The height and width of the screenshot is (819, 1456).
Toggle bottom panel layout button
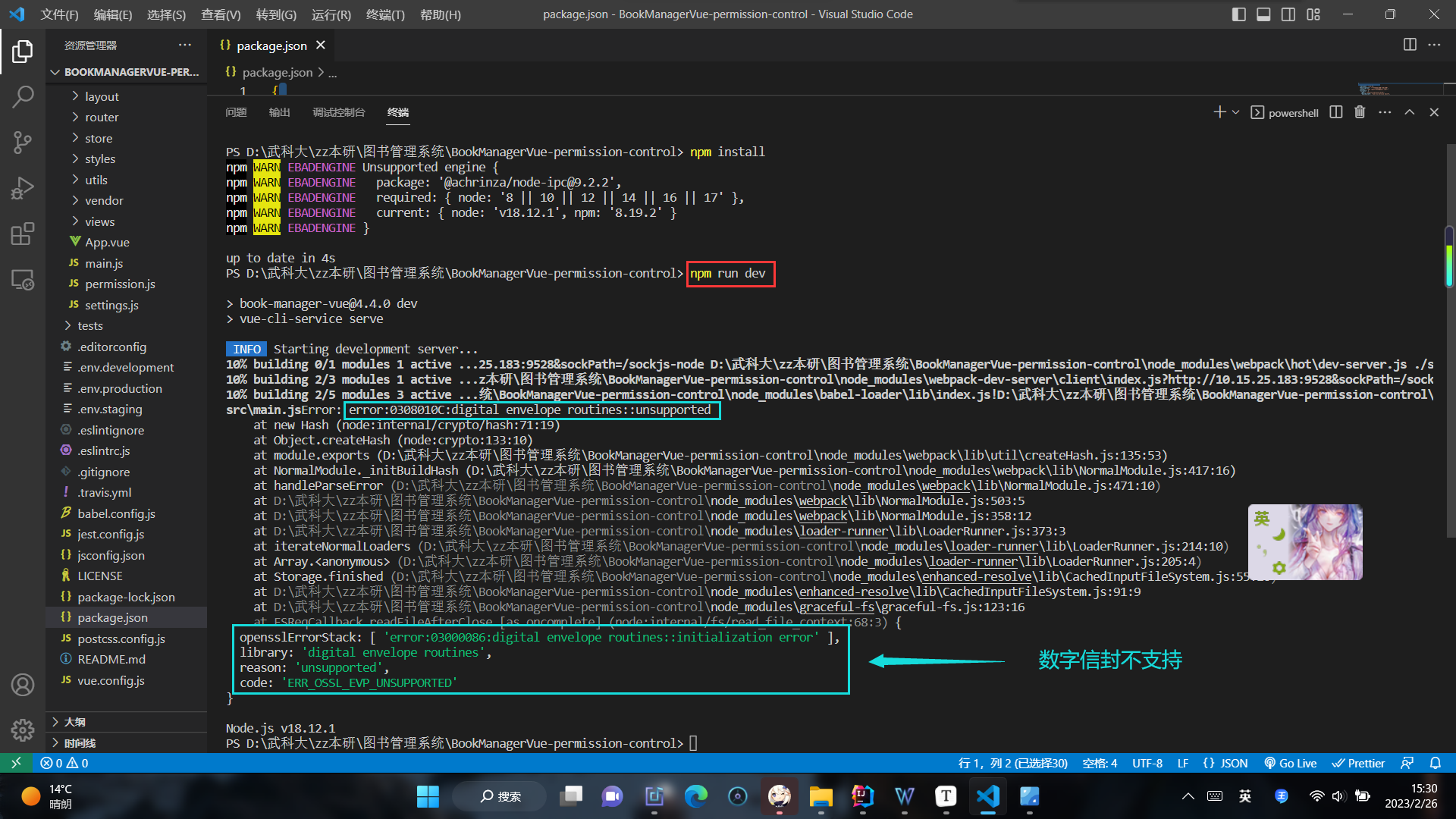coord(1263,14)
